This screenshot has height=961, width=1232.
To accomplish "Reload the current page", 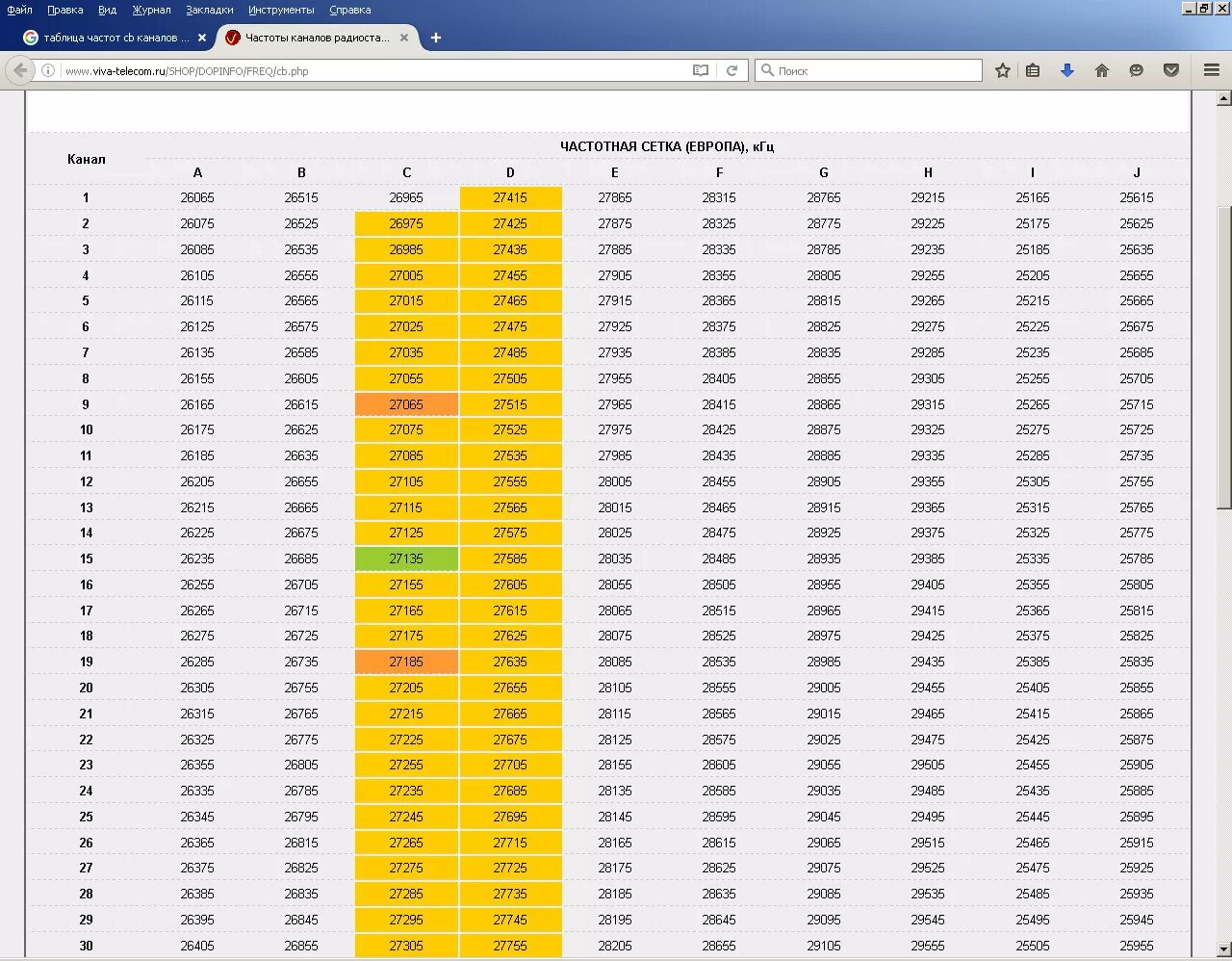I will tap(731, 70).
